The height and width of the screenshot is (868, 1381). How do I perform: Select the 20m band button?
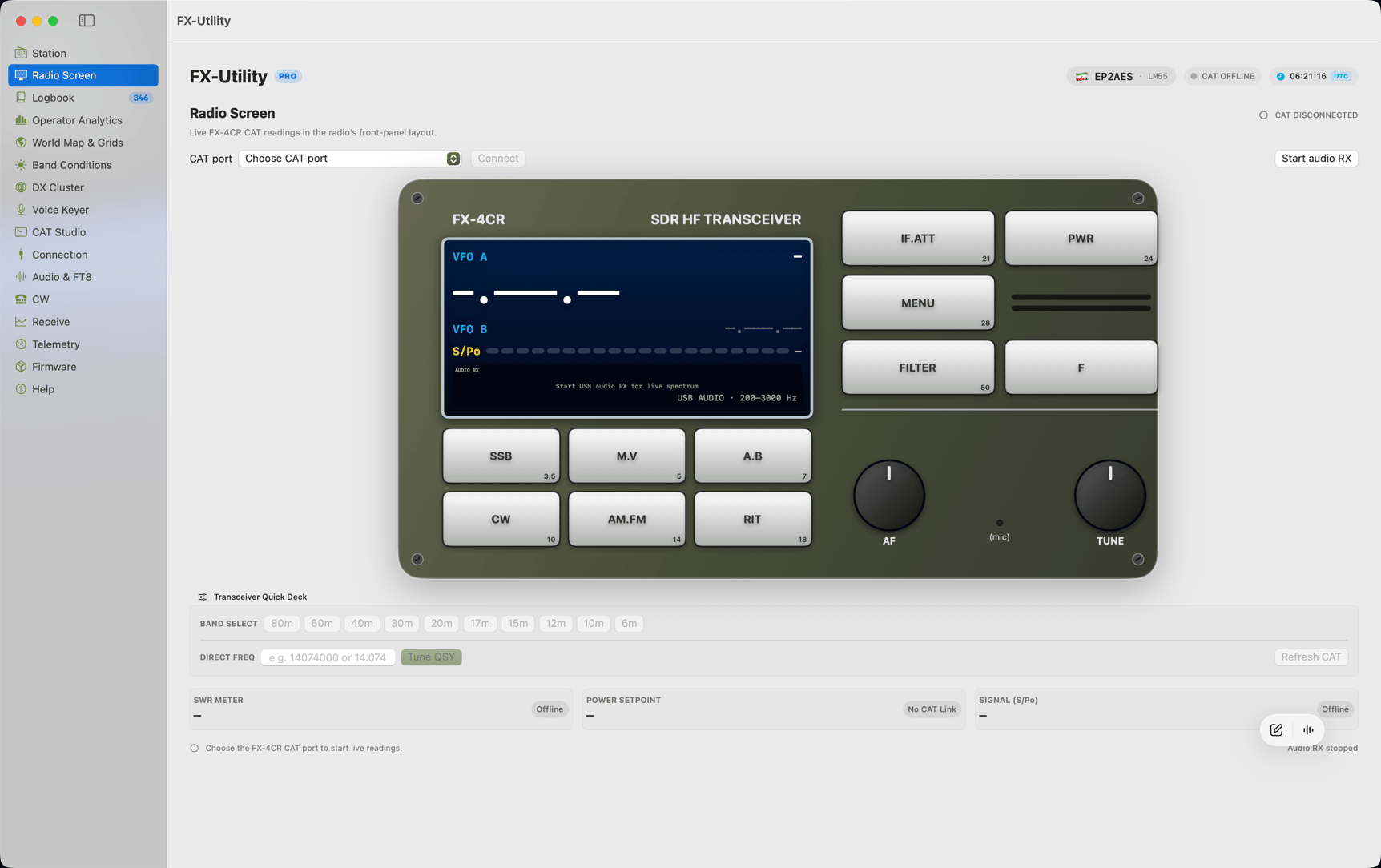441,624
